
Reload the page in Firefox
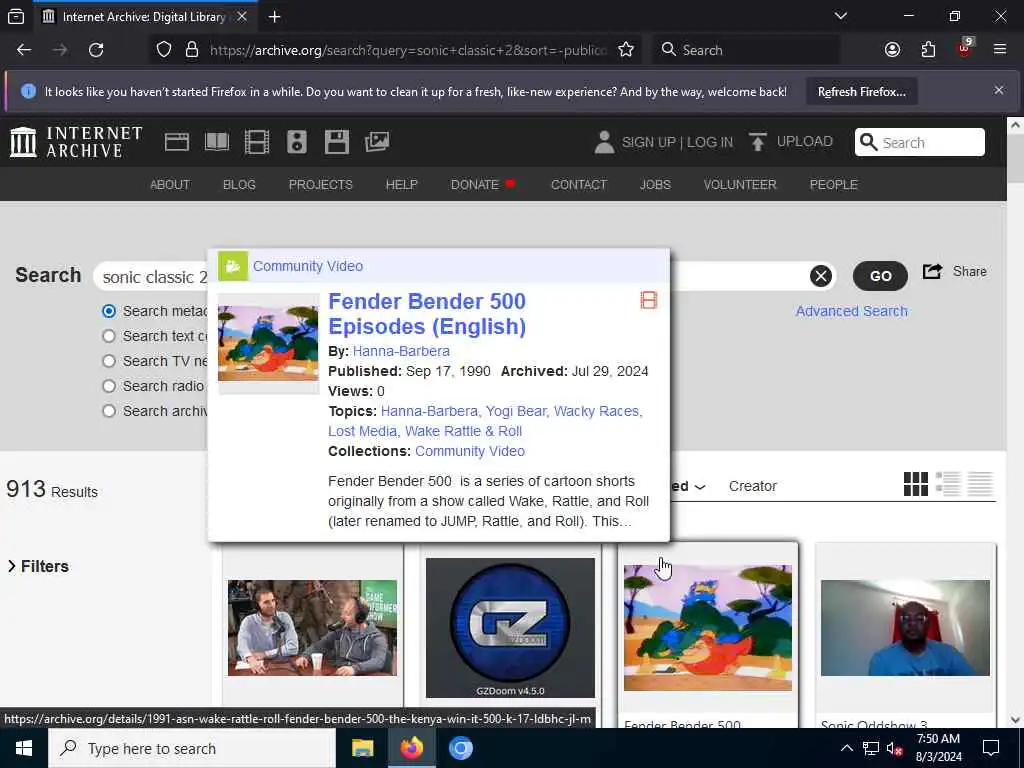pos(96,50)
